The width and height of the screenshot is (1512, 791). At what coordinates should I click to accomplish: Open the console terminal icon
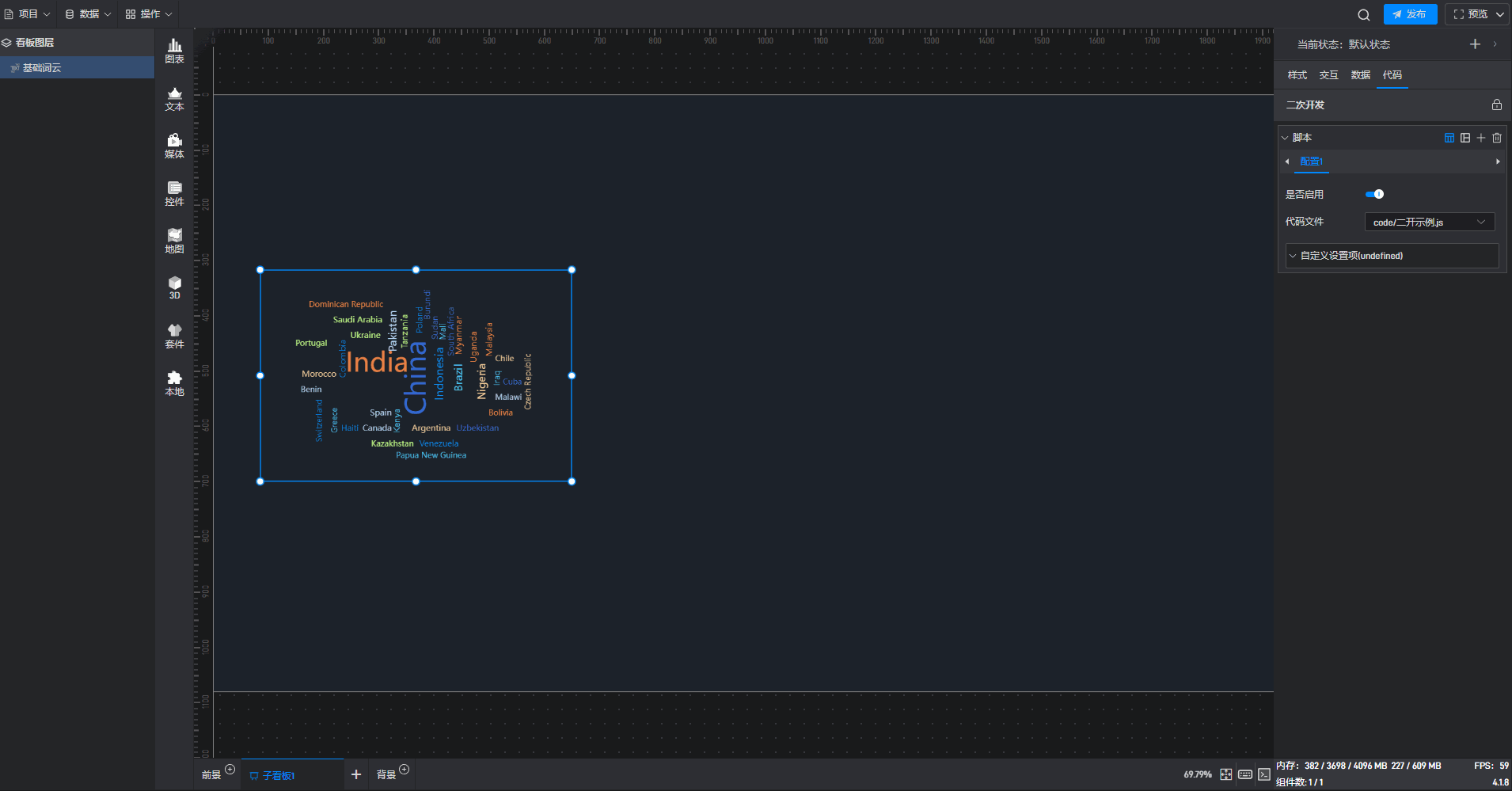point(1264,774)
